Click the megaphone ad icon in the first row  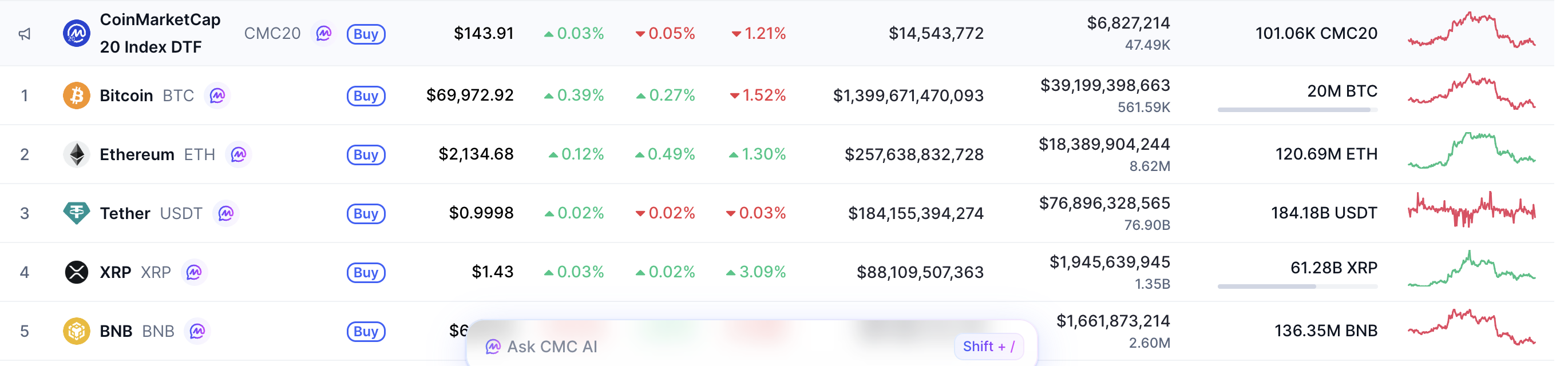pos(25,34)
